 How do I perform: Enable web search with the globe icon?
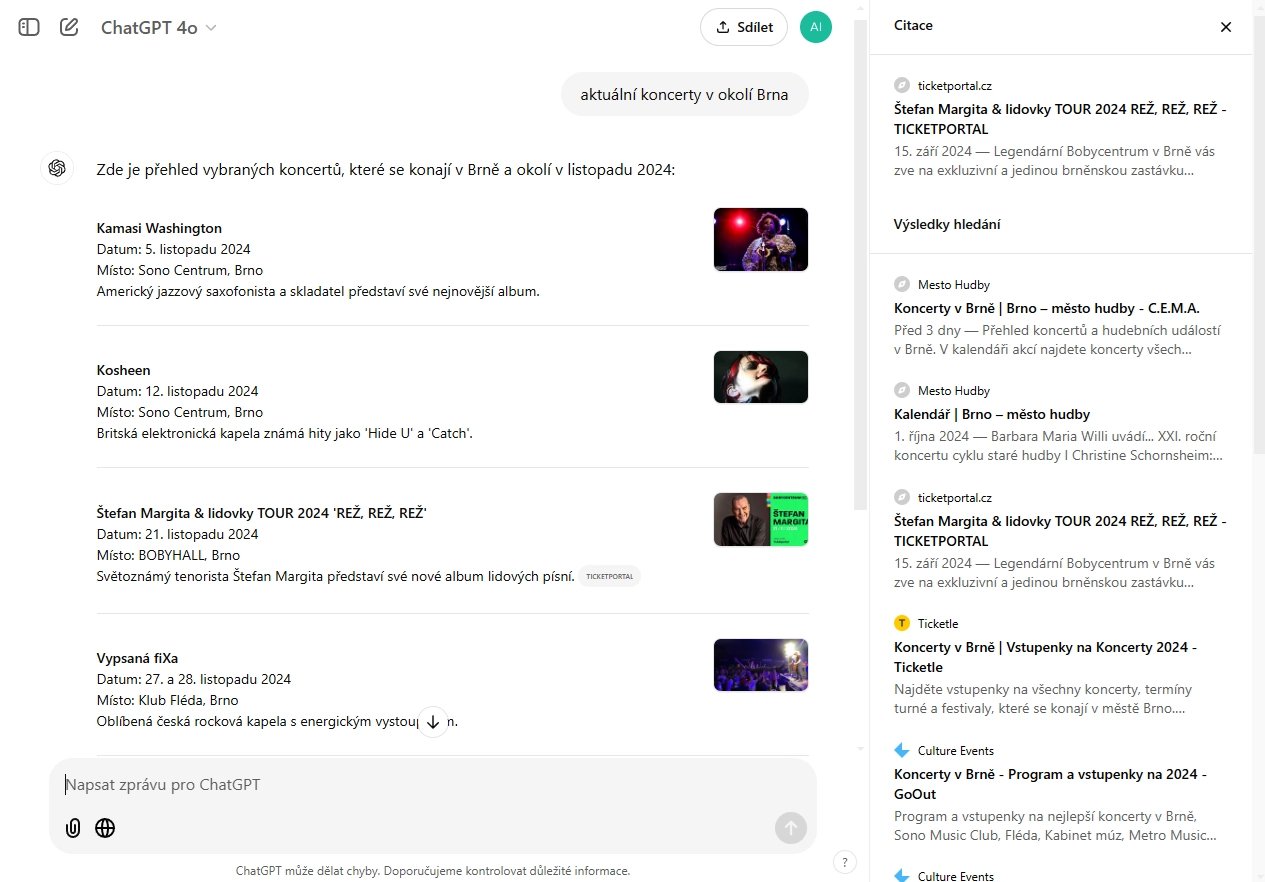(105, 828)
